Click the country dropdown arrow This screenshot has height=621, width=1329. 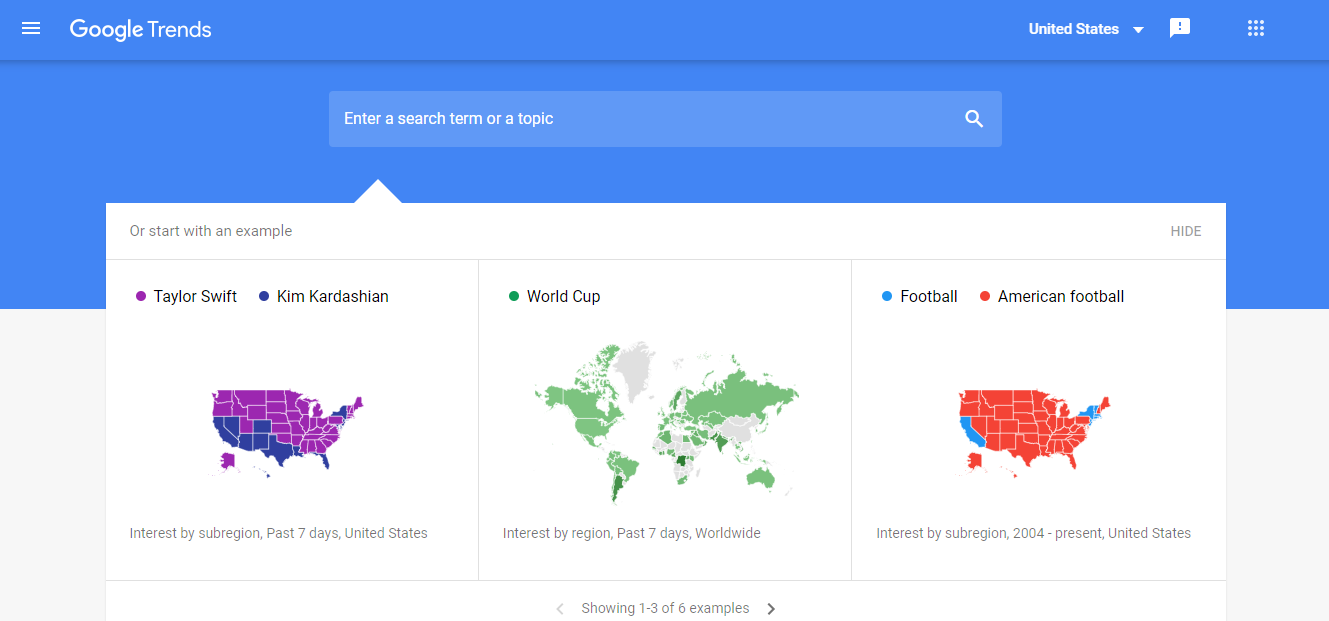[x=1138, y=30]
